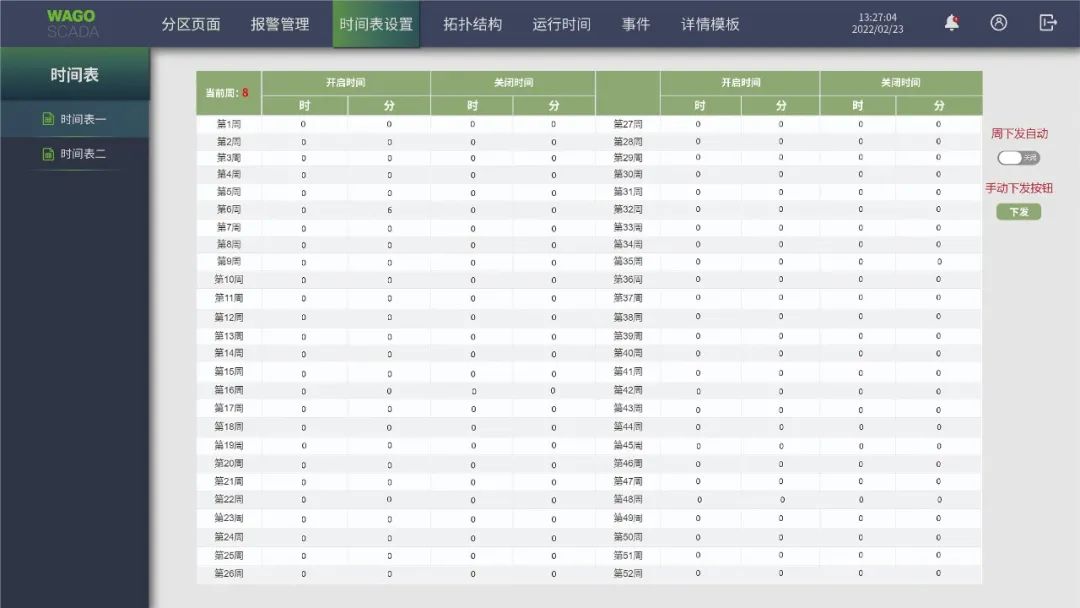
Task: Click 第1周 open-time hour cell
Action: 304,124
